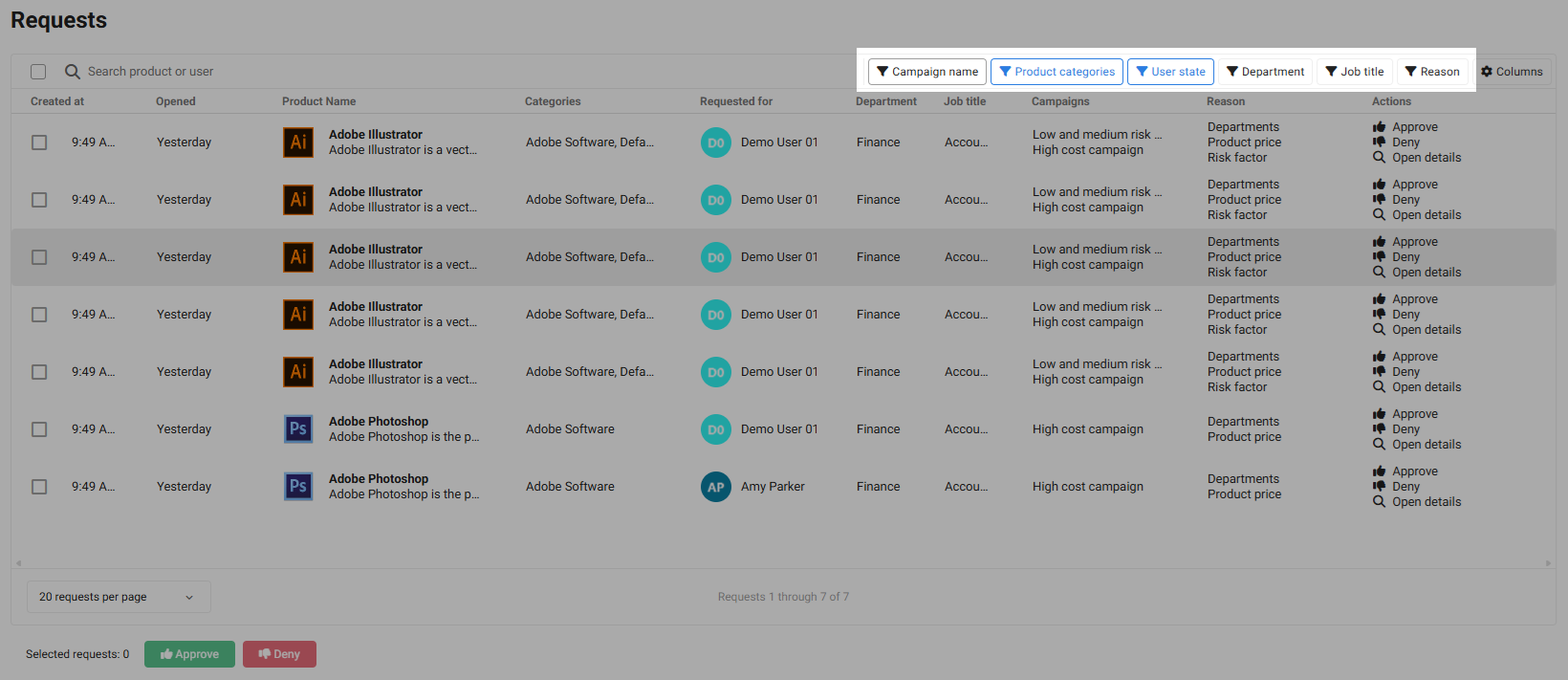Open the Product categories filter
Screen dimensions: 1568x680
(1056, 72)
